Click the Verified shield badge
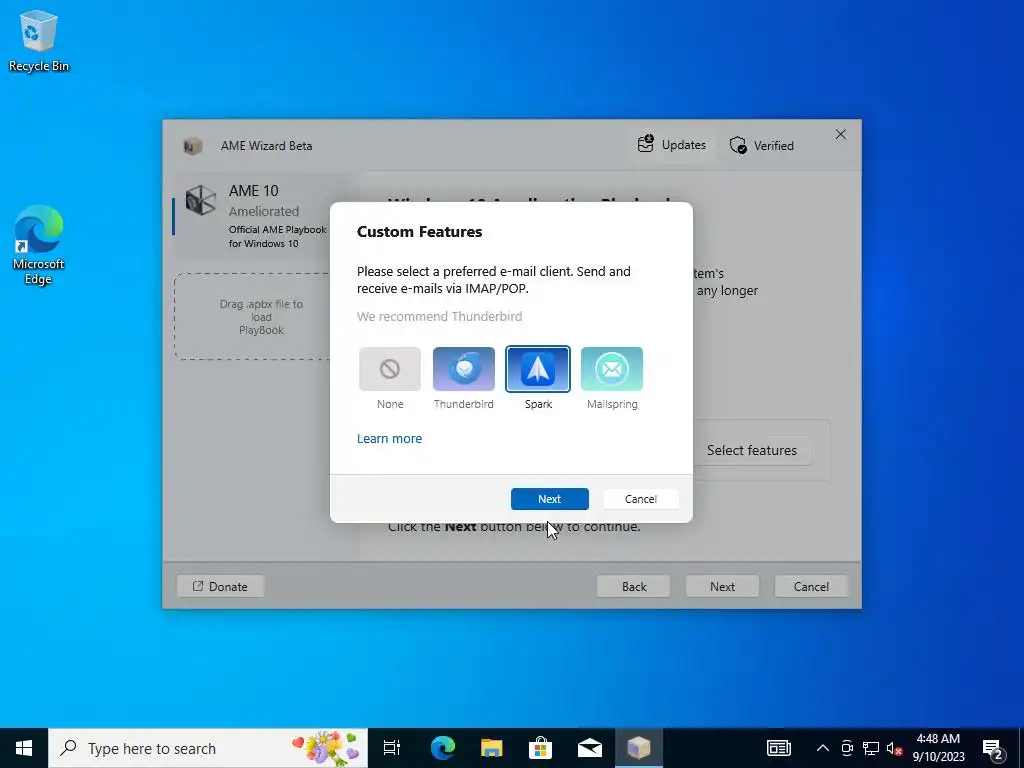Image resolution: width=1024 pixels, height=768 pixels. pyautogui.click(x=761, y=146)
